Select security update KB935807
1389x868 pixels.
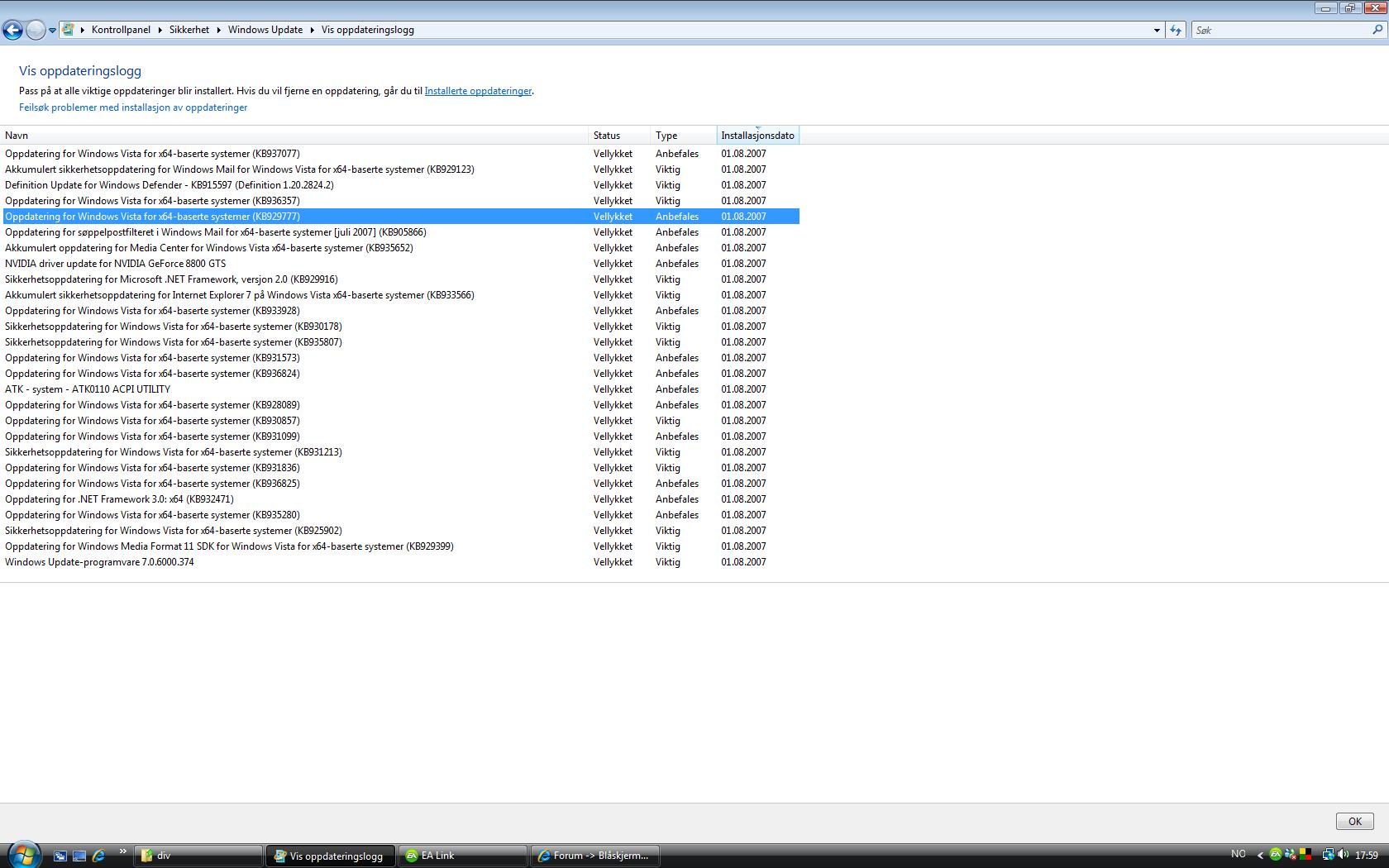[x=401, y=342]
